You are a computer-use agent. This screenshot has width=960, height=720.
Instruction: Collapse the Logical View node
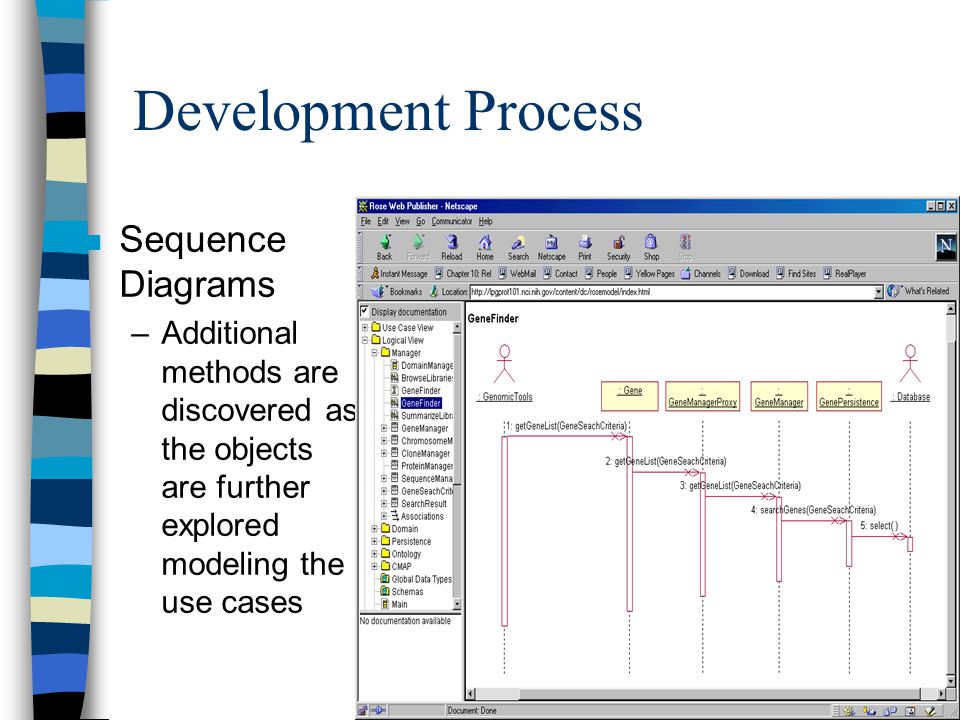[365, 340]
